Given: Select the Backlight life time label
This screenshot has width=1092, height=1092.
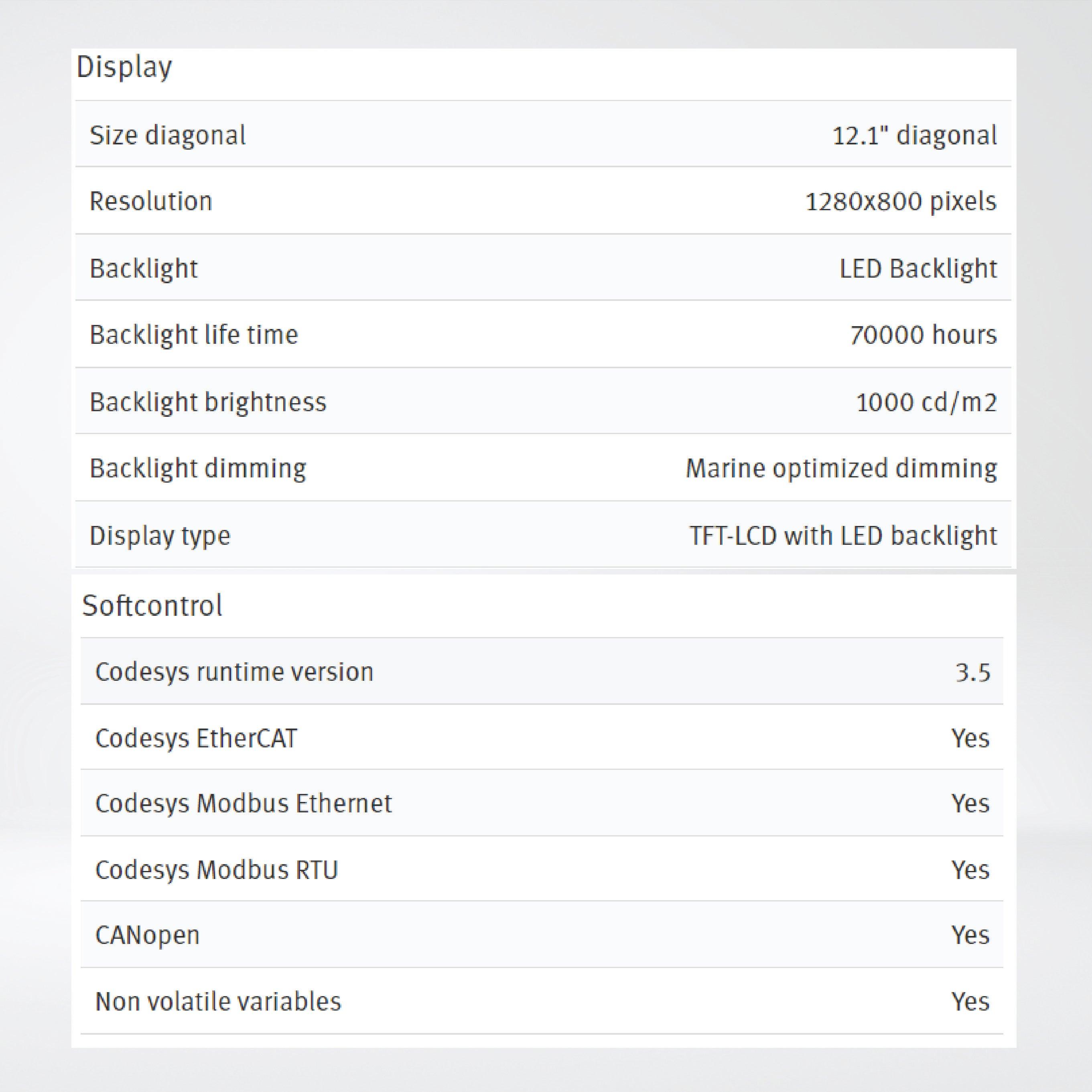Looking at the screenshot, I should [x=194, y=335].
